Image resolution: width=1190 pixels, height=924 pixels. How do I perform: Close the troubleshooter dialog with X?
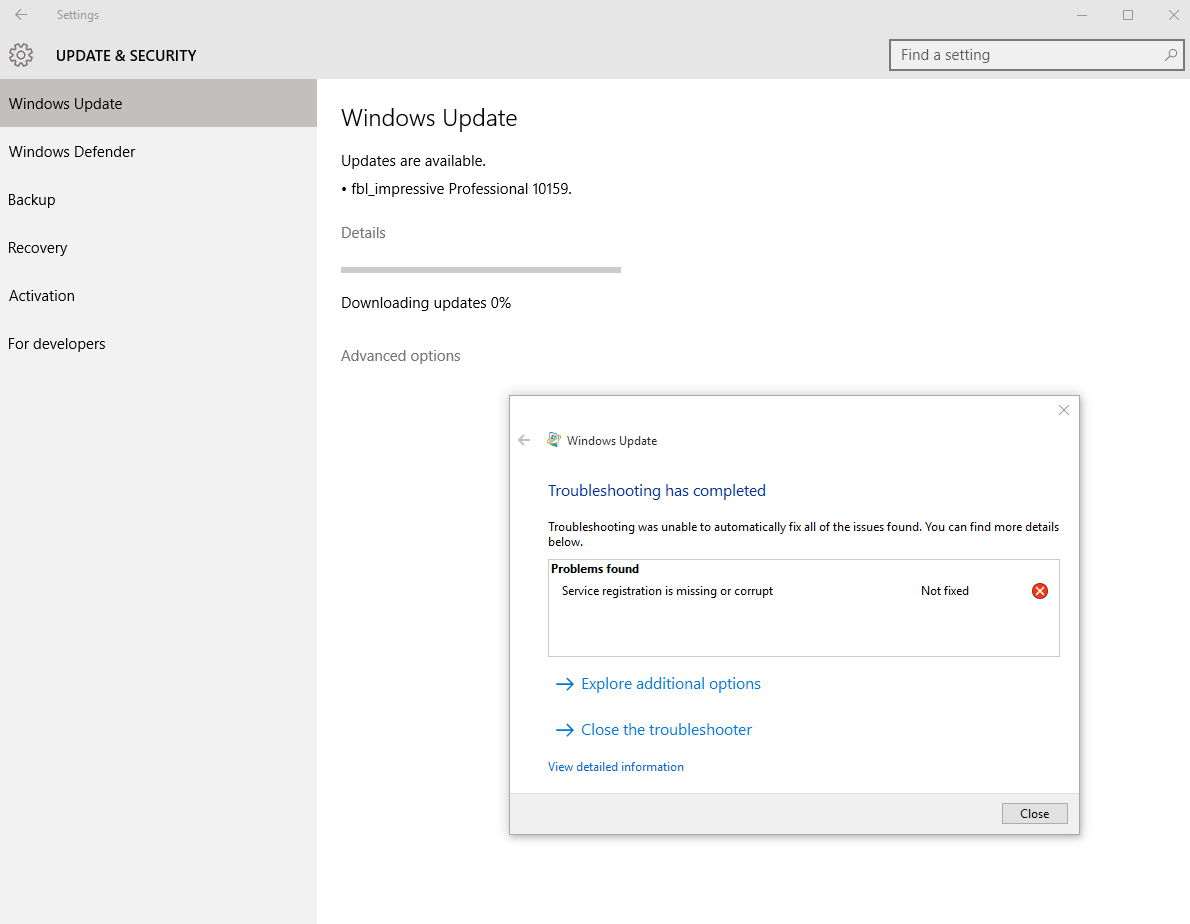[1063, 410]
